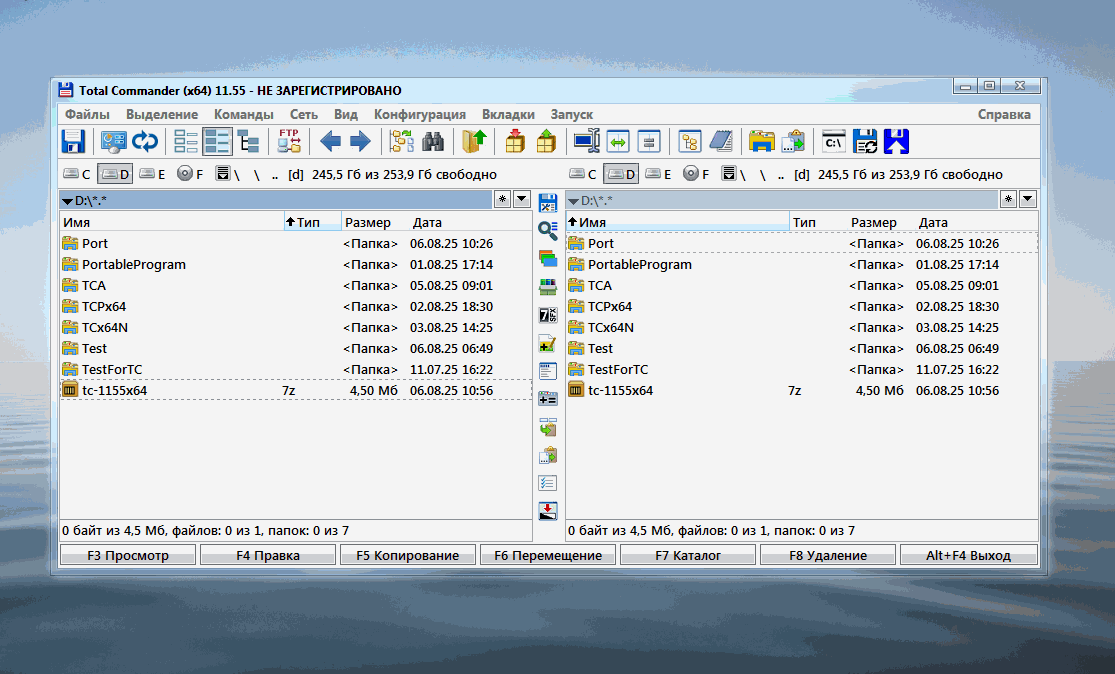This screenshot has height=674, width=1115.
Task: Click the checklist icon in the middle bar
Action: (548, 483)
